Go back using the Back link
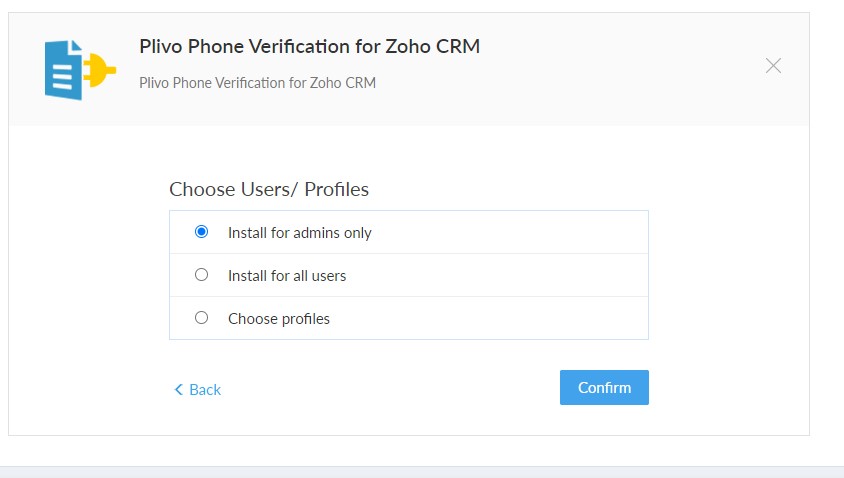Viewport: 844px width, 478px height. coord(198,389)
